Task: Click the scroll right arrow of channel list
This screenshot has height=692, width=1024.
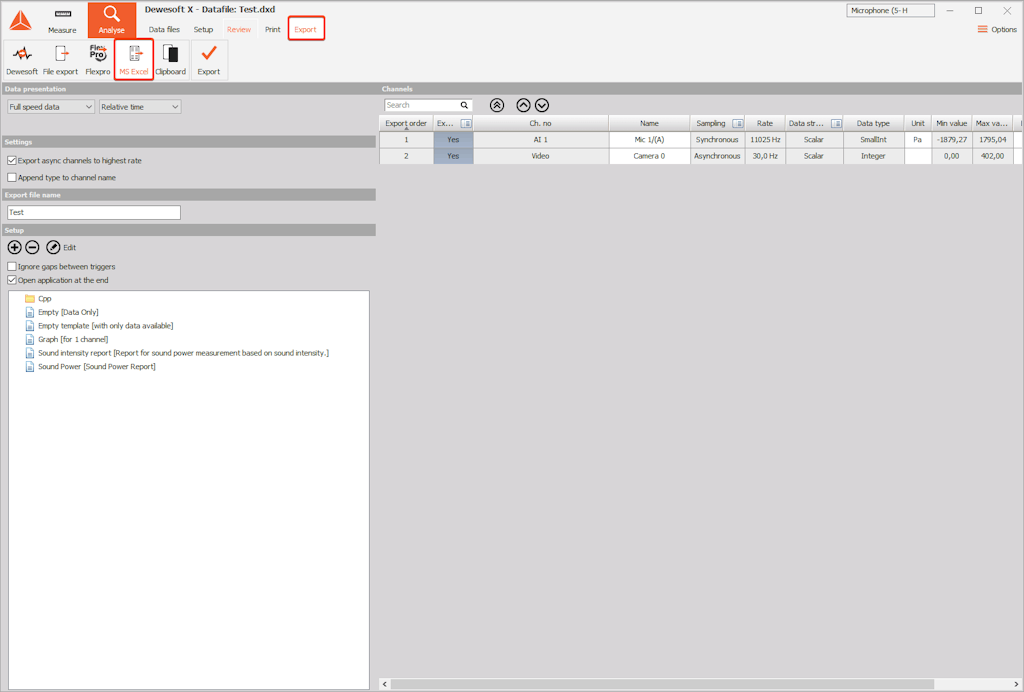Action: 1016,684
